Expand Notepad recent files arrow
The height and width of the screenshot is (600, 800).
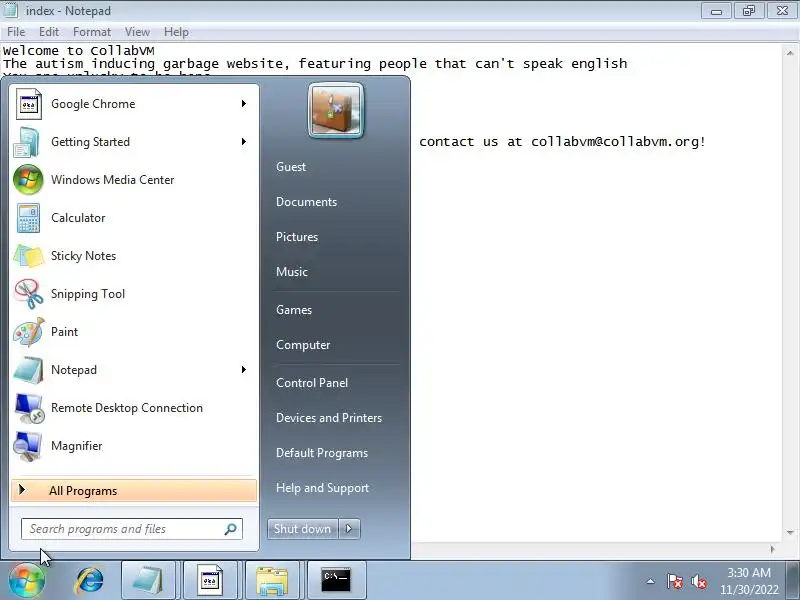coord(244,370)
